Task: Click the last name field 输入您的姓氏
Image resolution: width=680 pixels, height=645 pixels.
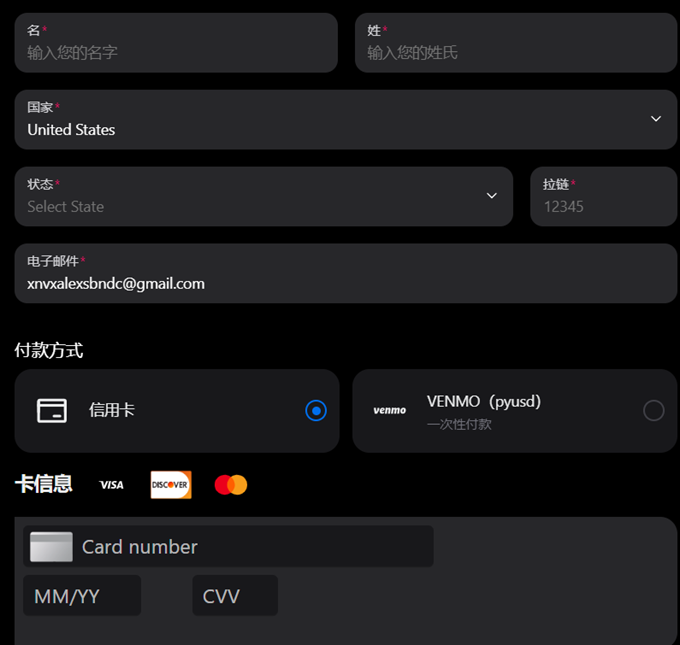Action: coord(516,43)
